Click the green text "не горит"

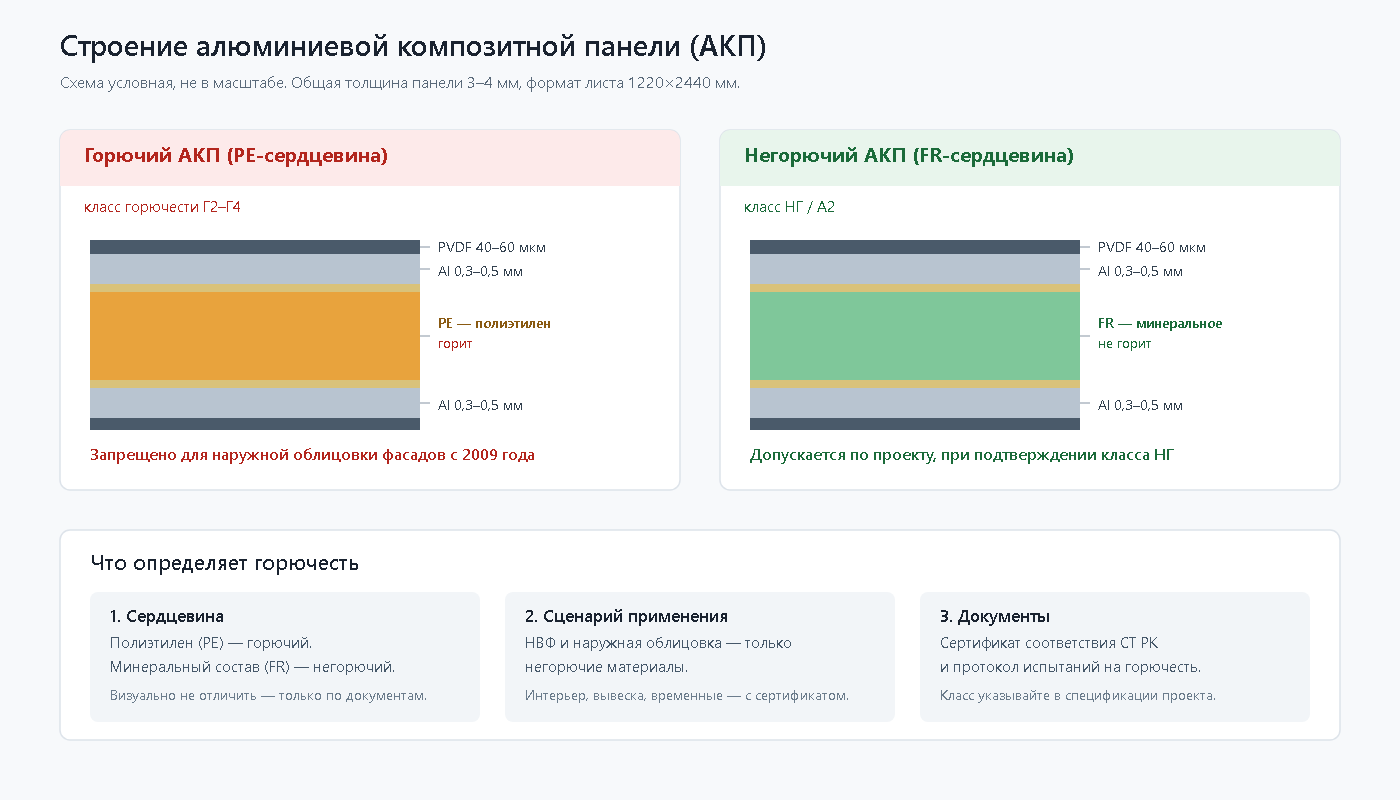pos(1125,344)
